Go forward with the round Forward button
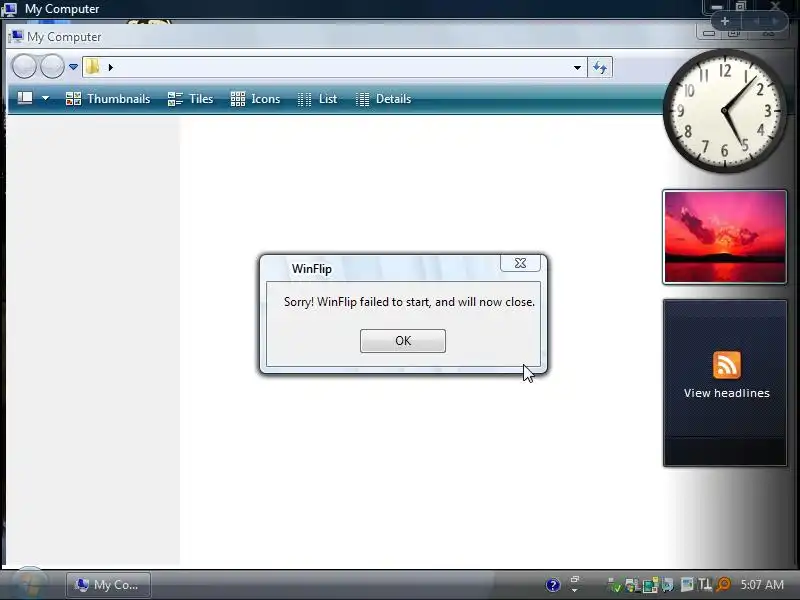 52,66
